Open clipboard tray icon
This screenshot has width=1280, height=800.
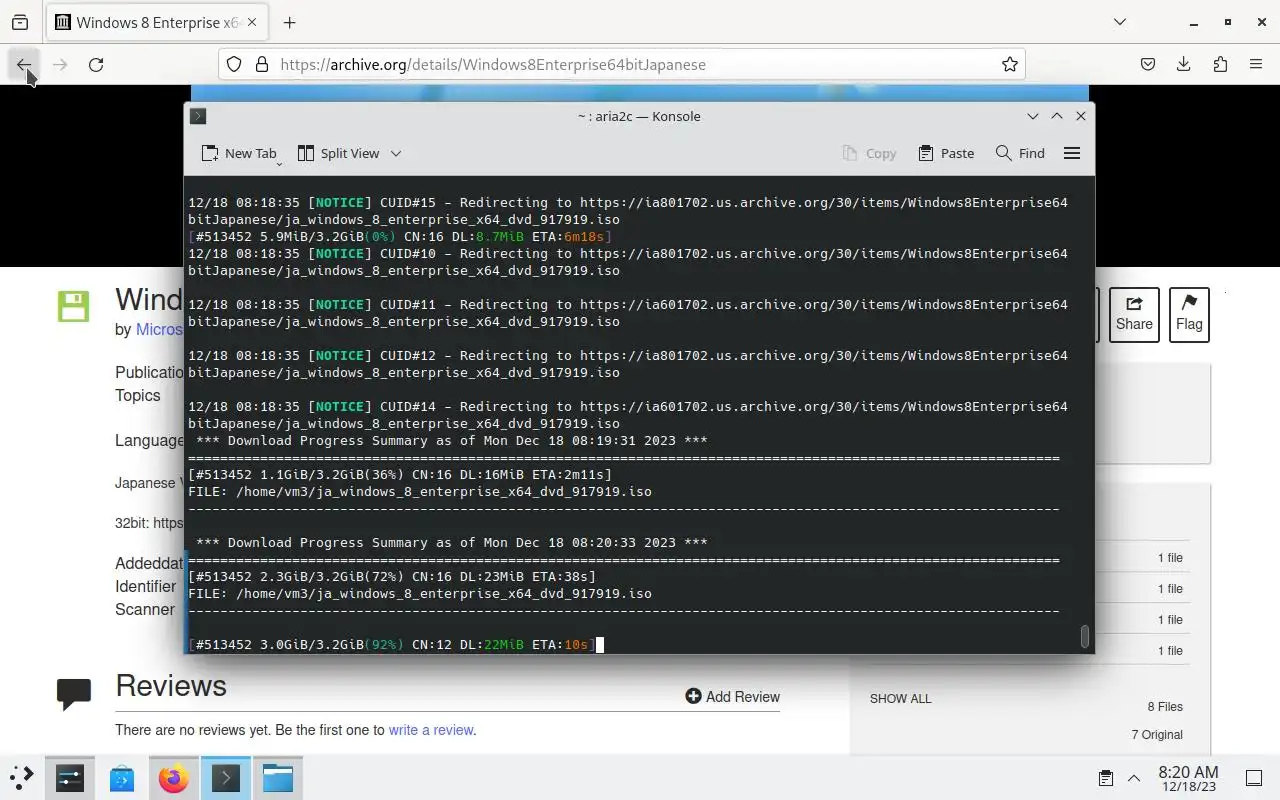(x=1106, y=778)
